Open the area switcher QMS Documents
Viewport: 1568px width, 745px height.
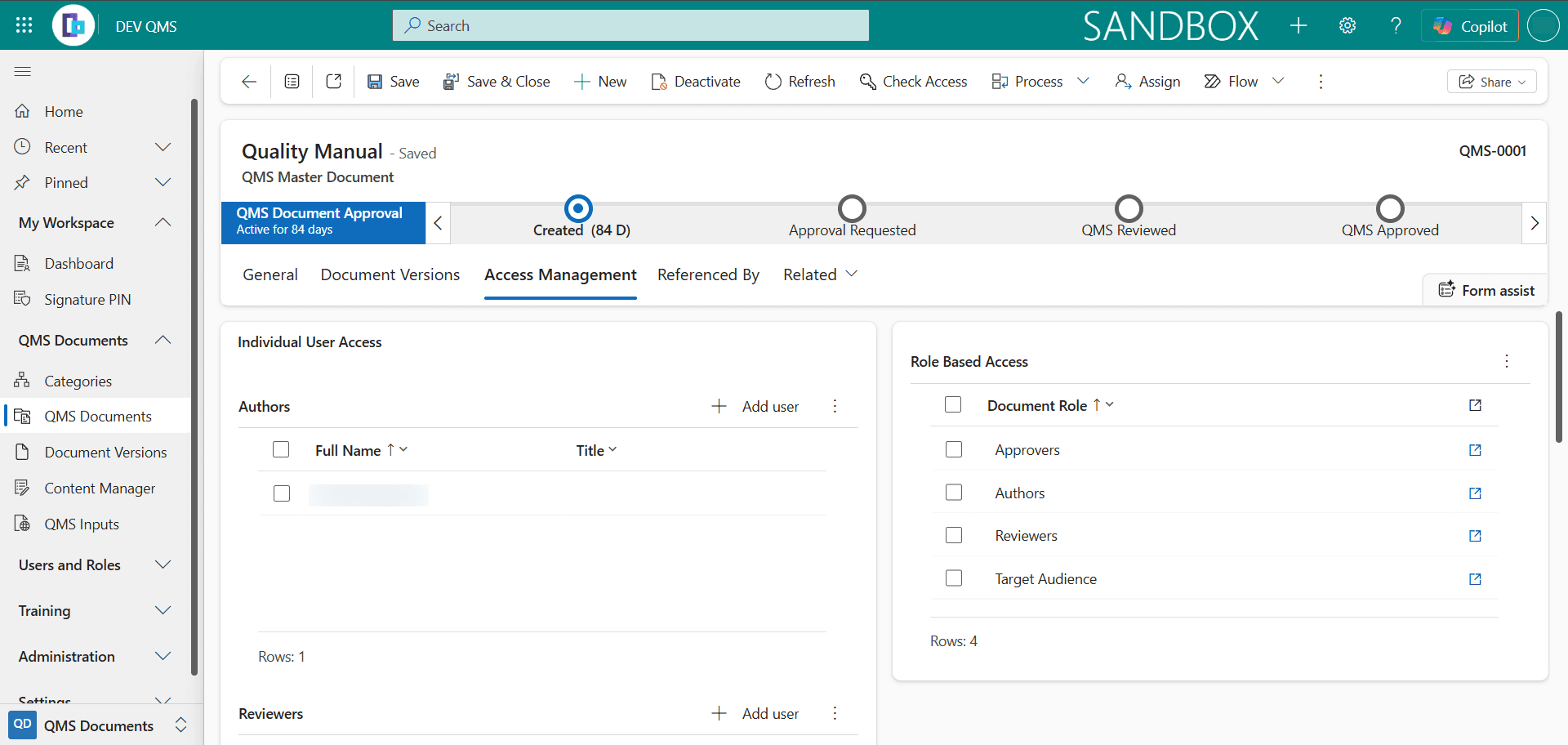tap(100, 725)
